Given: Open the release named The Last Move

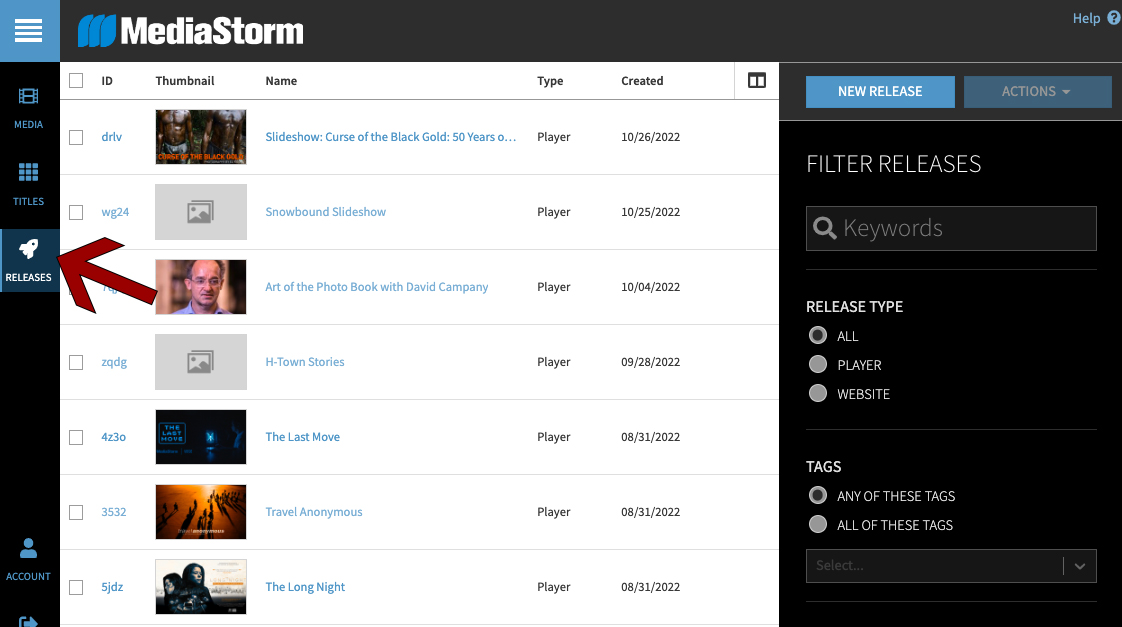Looking at the screenshot, I should tap(302, 436).
